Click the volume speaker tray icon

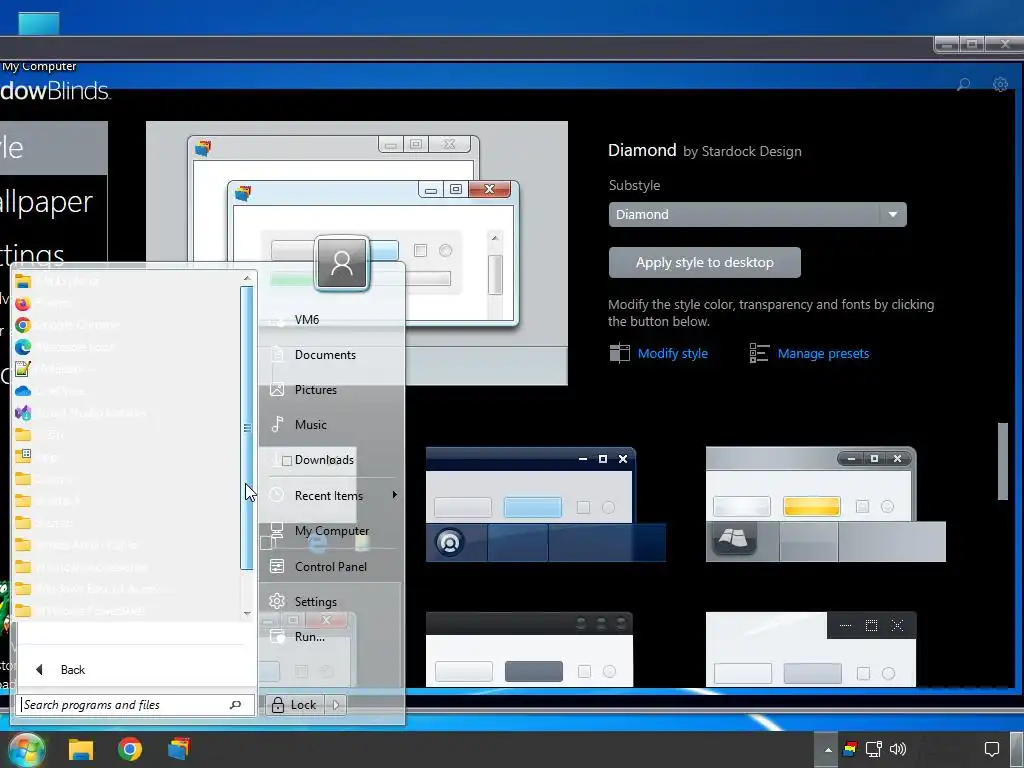898,749
